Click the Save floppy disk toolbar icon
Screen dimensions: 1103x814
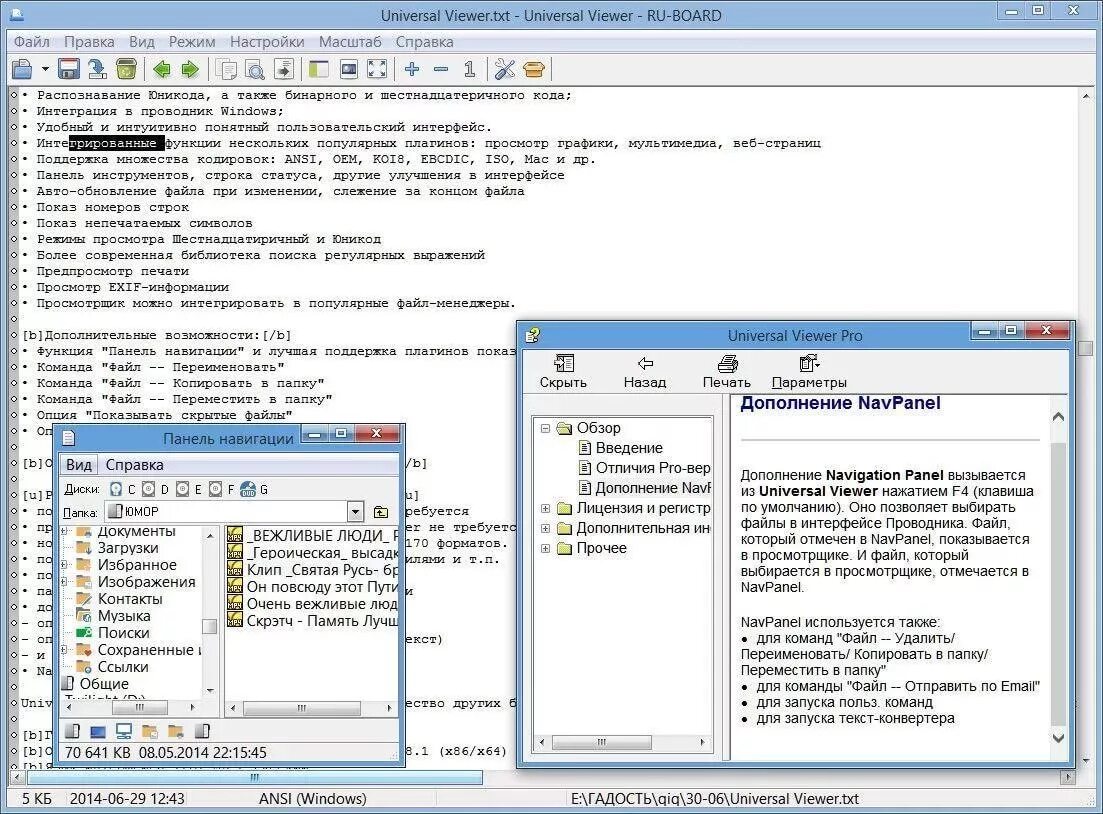click(x=68, y=69)
